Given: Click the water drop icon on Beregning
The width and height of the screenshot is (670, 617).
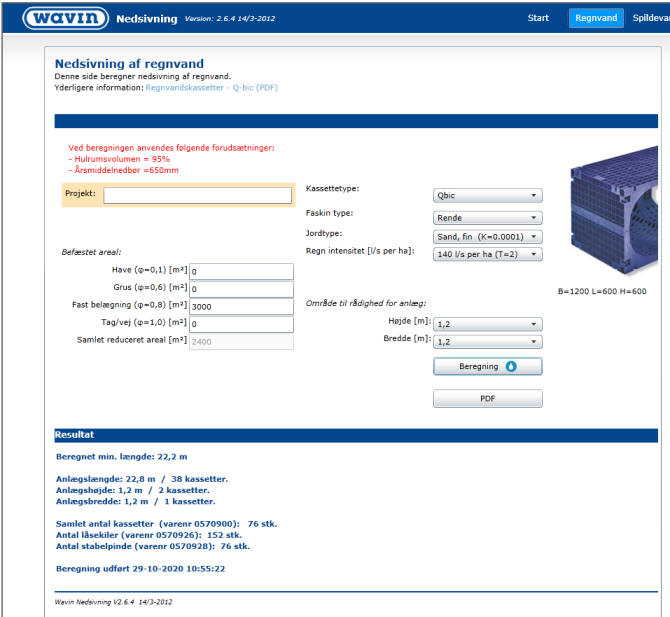Looking at the screenshot, I should (510, 367).
